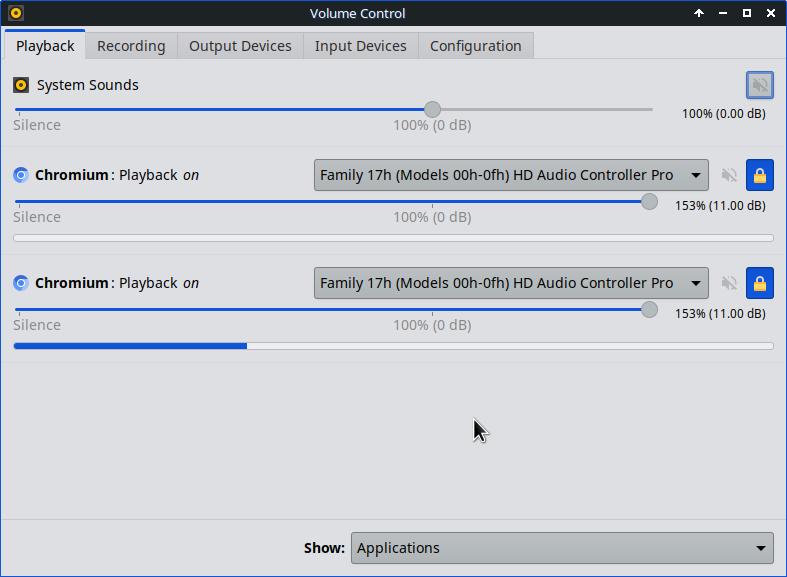787x577 pixels.
Task: Click the second Chromium volume slider handle
Action: (x=649, y=310)
